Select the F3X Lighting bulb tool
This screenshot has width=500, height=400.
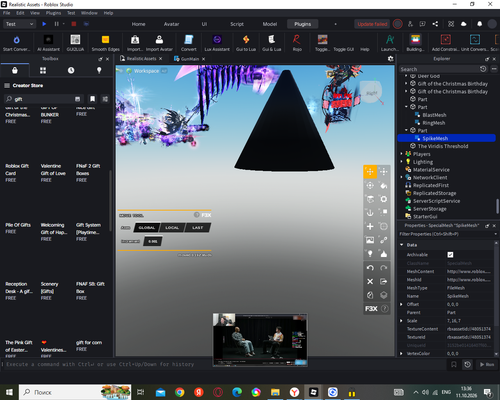(370, 254)
